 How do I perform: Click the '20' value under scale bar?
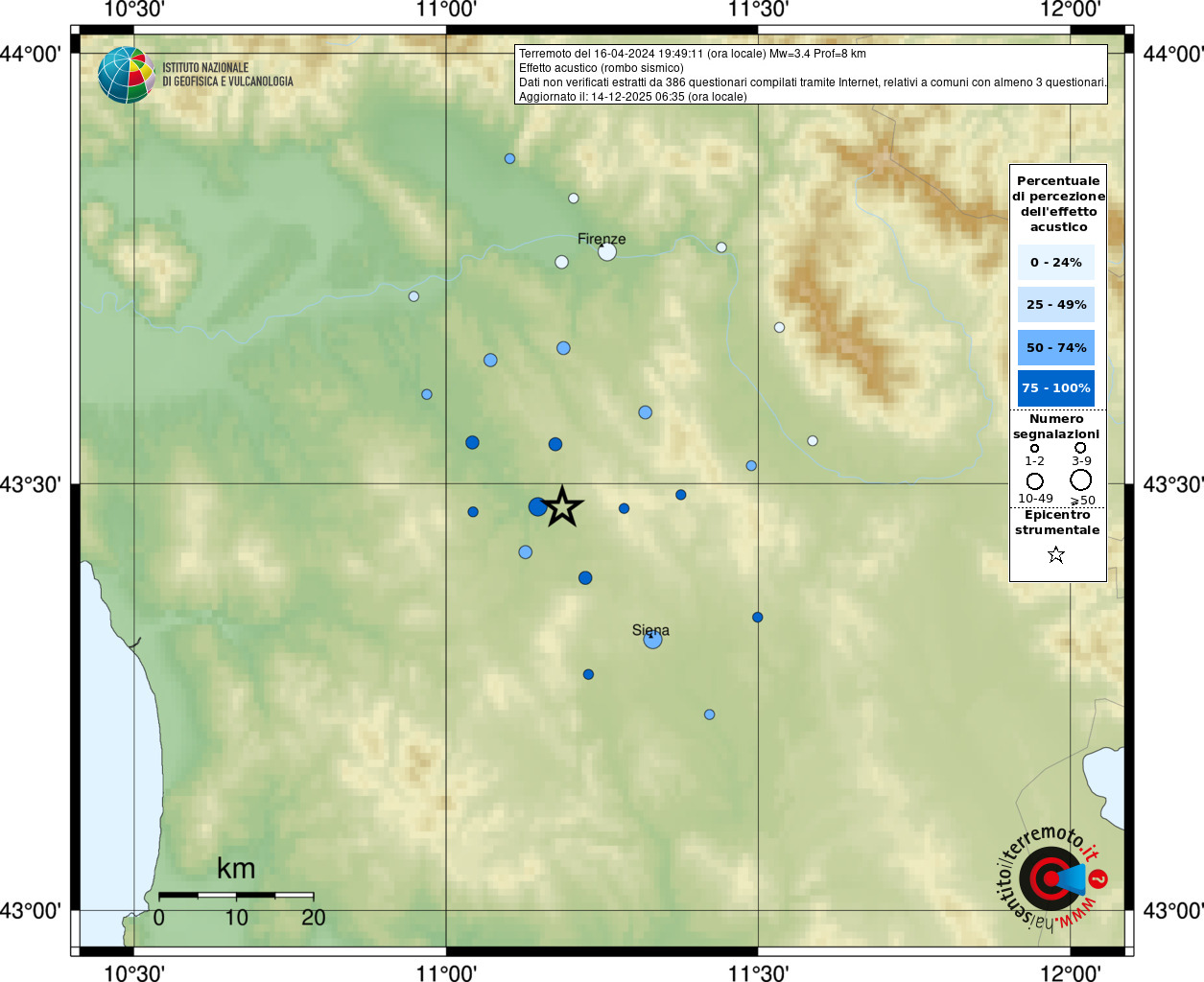tap(314, 918)
